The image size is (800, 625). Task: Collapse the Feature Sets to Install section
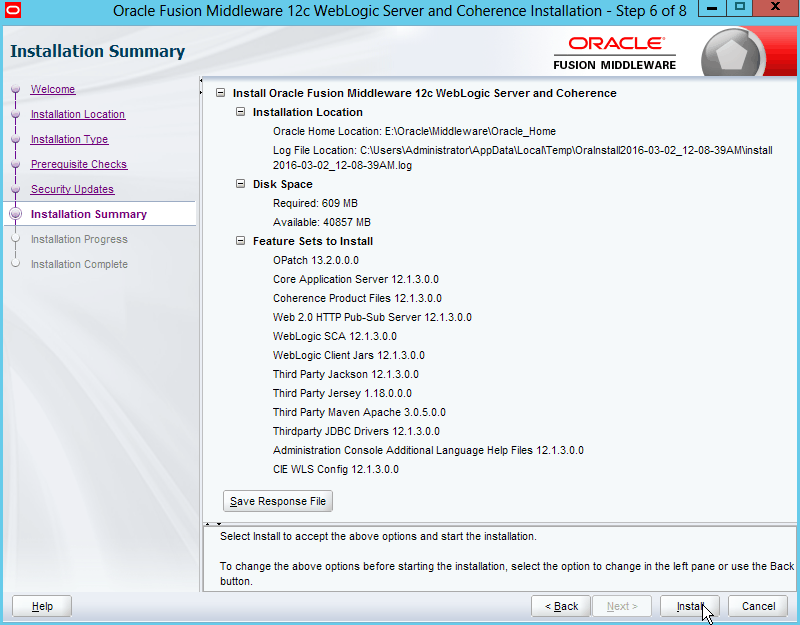(240, 241)
